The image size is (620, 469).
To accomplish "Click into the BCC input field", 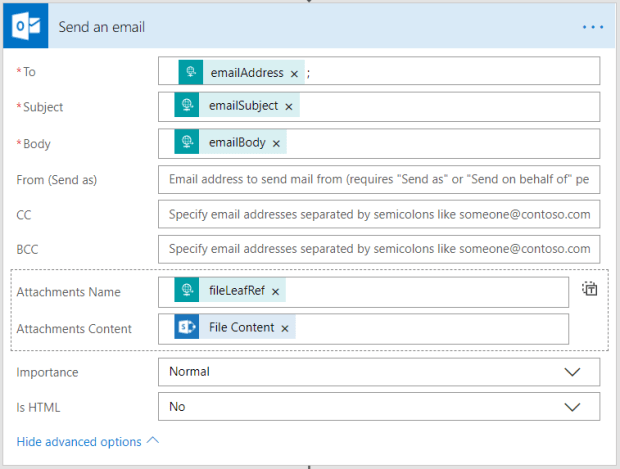I will tap(379, 249).
